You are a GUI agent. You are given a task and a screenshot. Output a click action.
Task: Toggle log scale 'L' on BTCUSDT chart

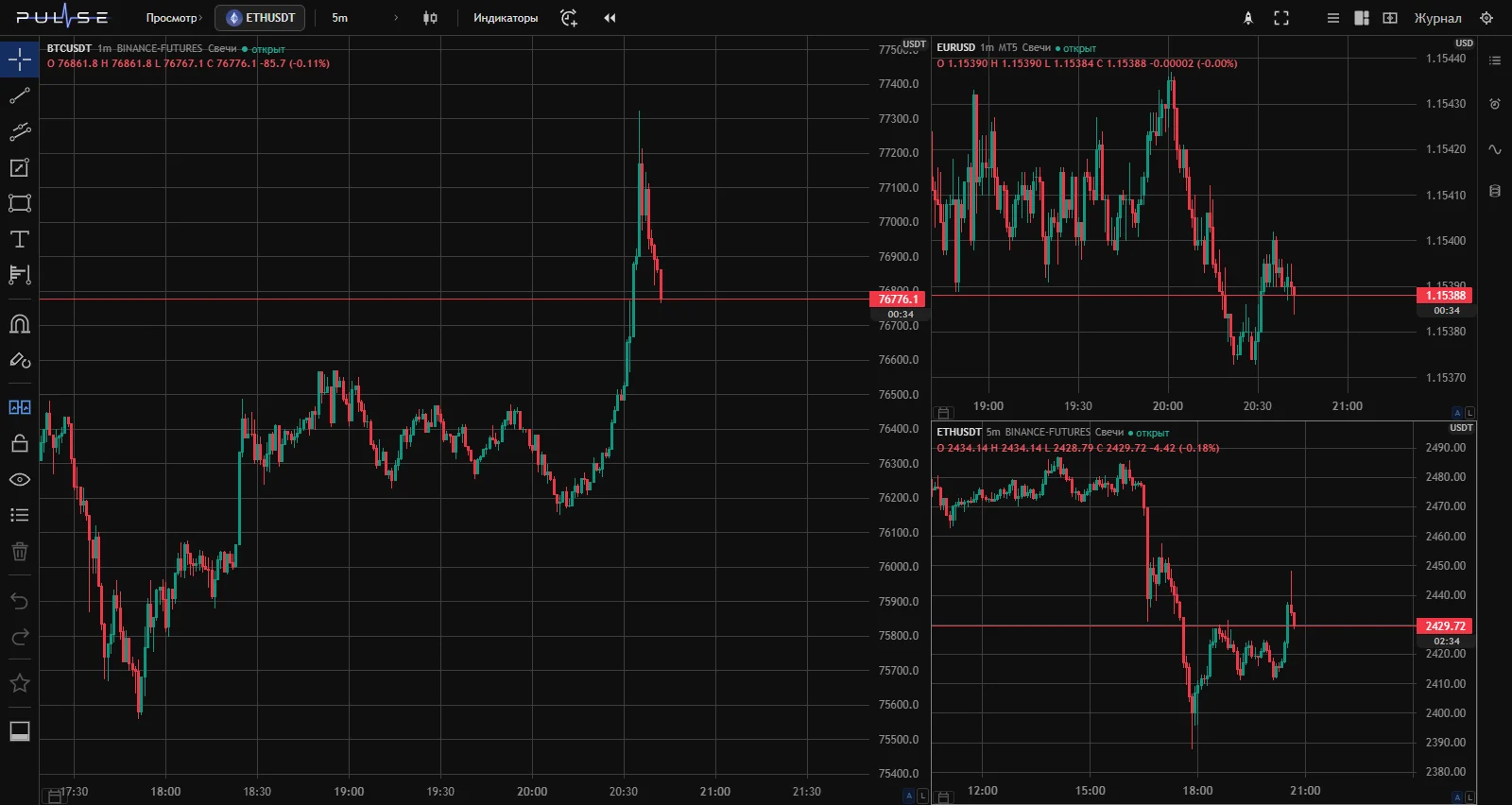click(x=922, y=796)
